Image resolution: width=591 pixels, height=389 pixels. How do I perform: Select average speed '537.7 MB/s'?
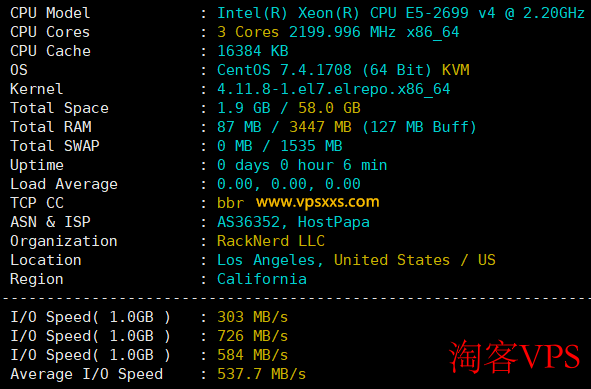click(262, 374)
